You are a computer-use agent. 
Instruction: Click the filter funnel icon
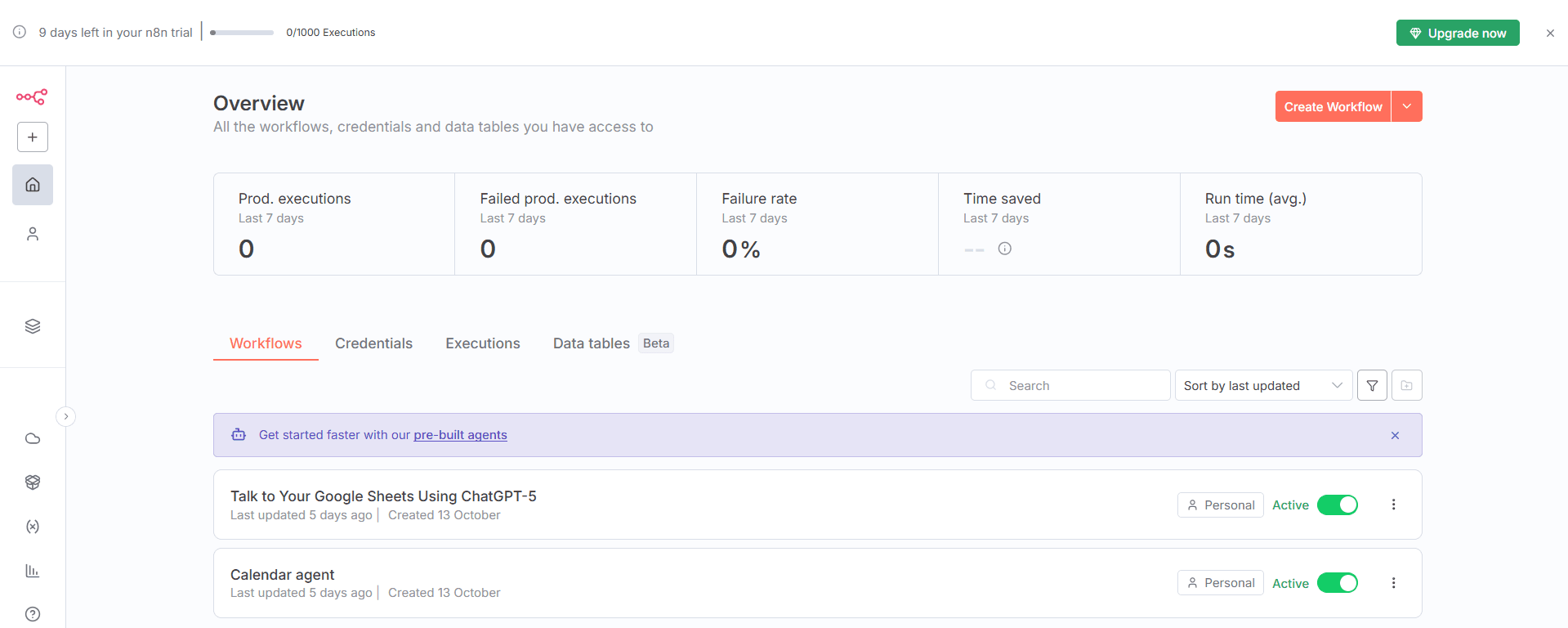(1372, 386)
